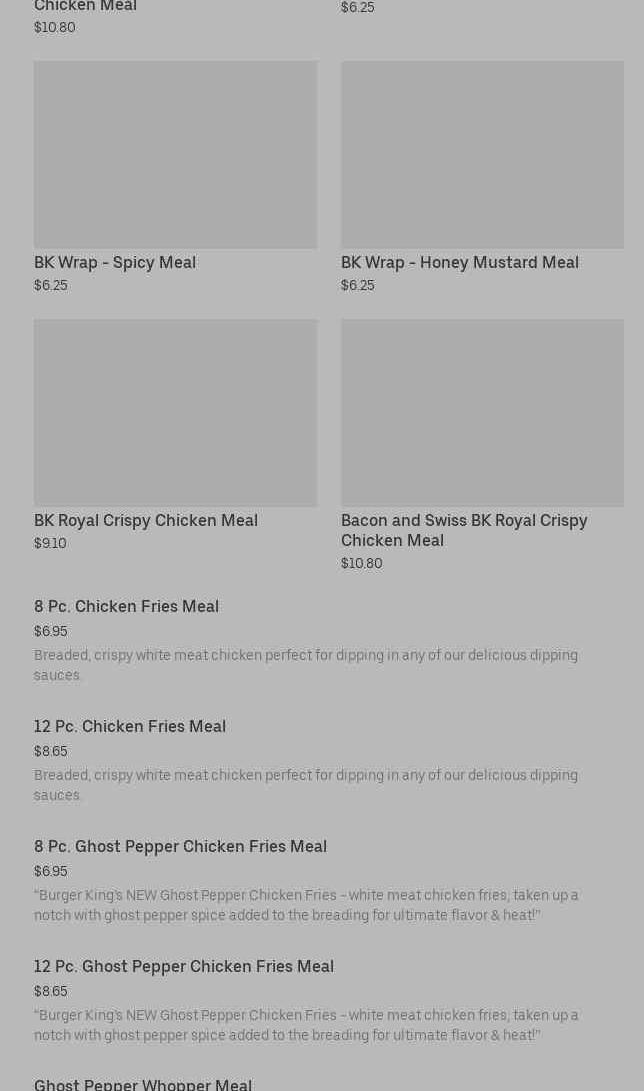Choose 8 Pc. Chicken Fries Meal

(126, 606)
